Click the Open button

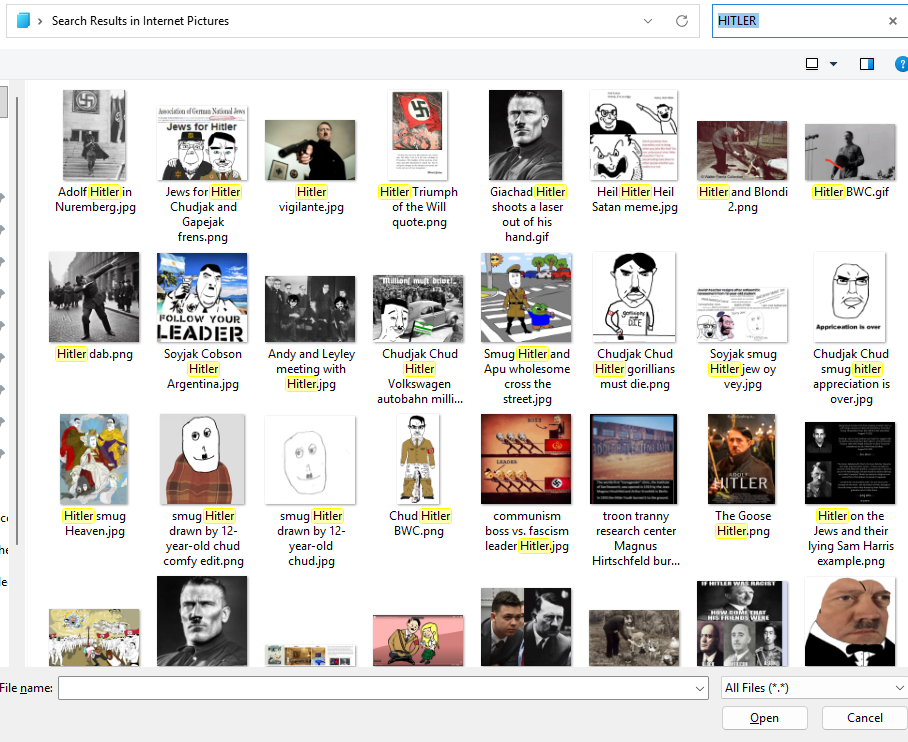click(764, 718)
